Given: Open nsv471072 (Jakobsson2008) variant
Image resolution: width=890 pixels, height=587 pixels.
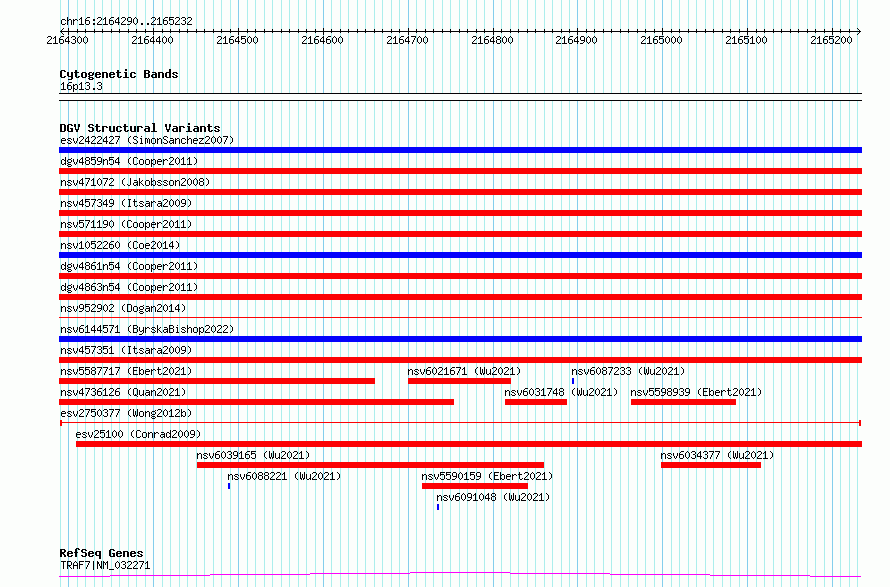Looking at the screenshot, I should [135, 182].
